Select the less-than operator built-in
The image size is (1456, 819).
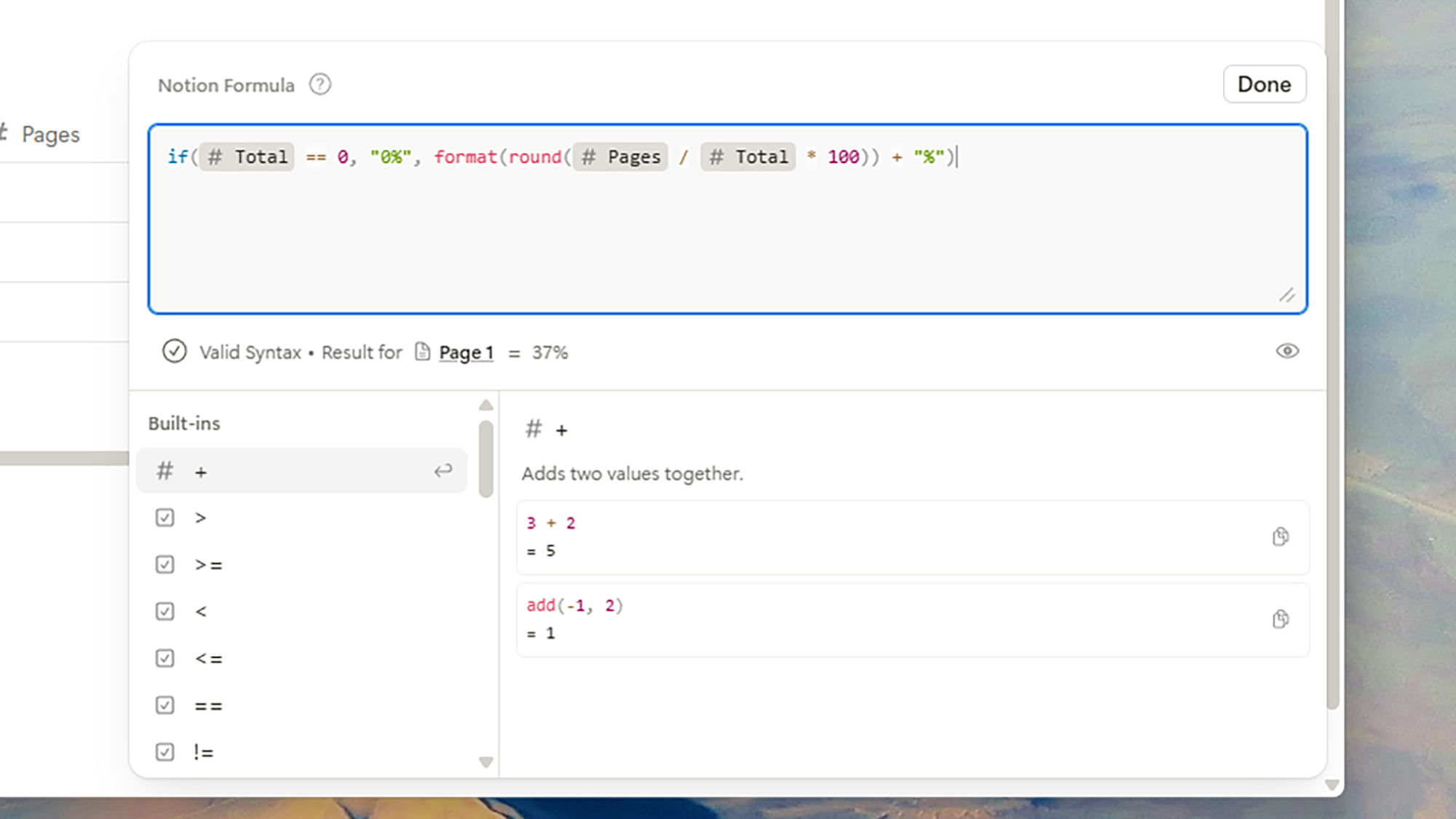pos(201,612)
